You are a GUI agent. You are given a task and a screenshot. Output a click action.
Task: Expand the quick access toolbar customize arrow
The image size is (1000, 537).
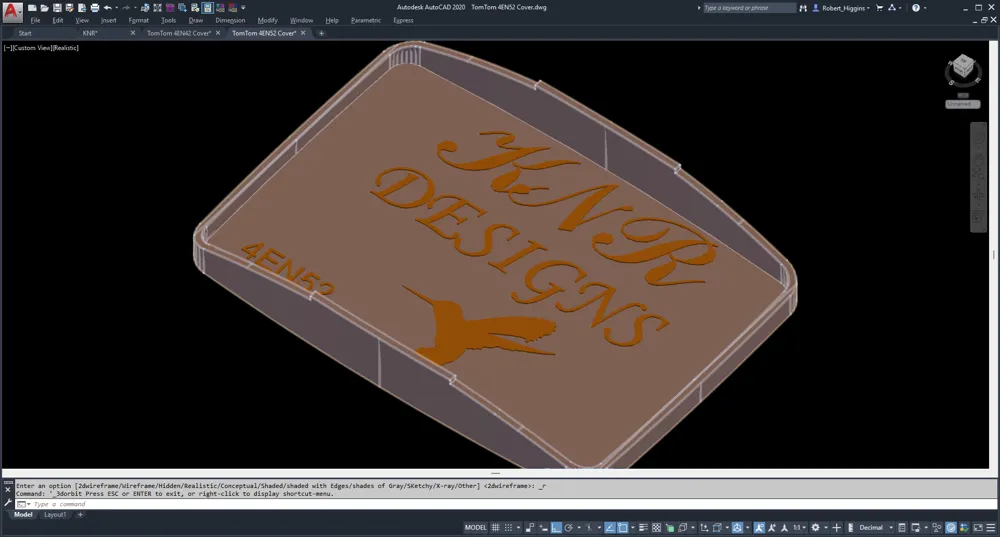tap(243, 8)
